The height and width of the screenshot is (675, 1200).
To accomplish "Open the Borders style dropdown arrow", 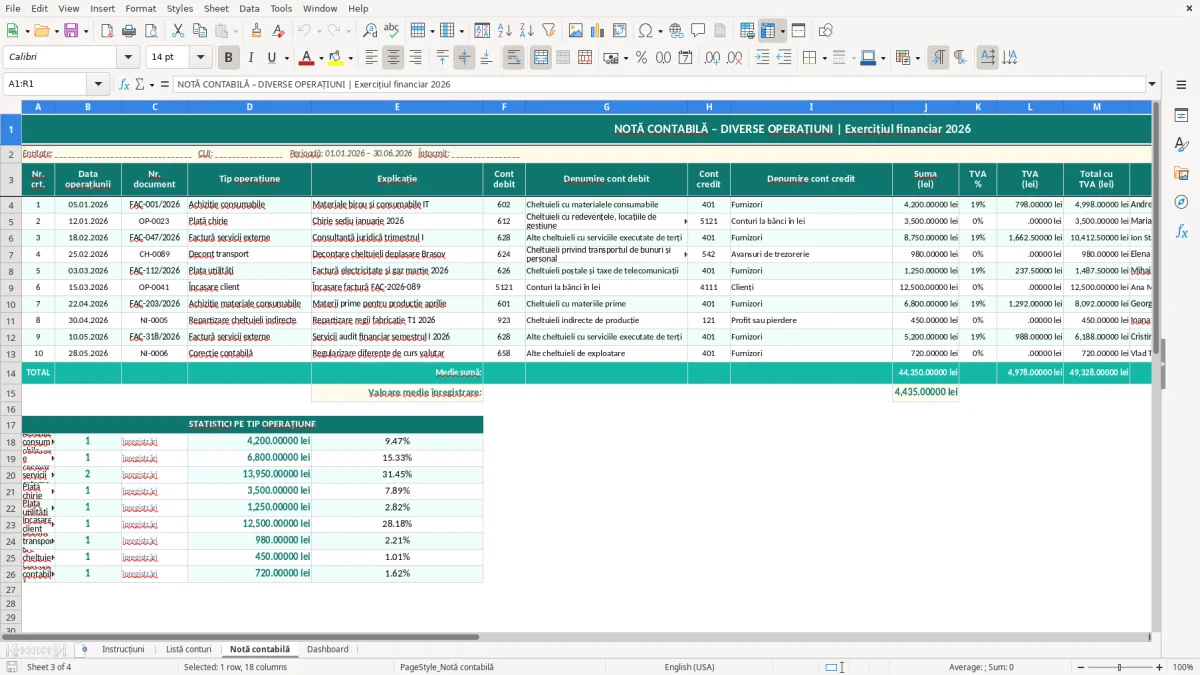I will [826, 58].
